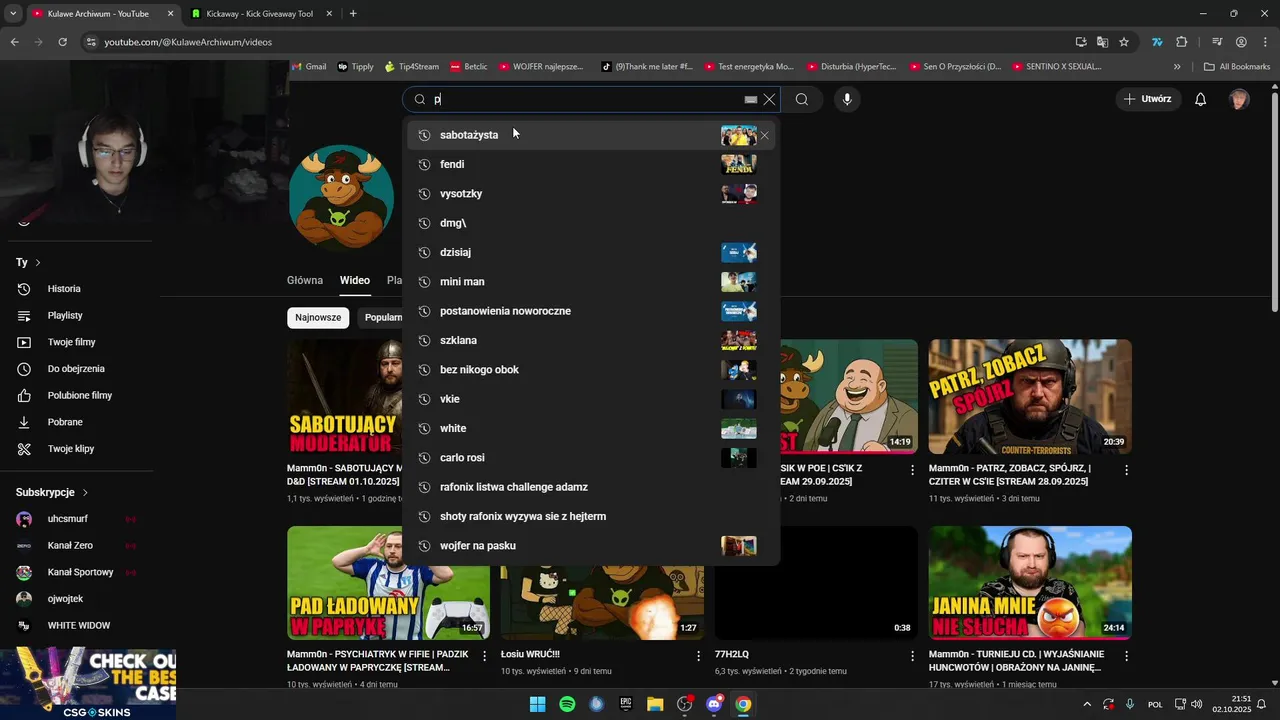The image size is (1280, 720).
Task: Open Do obejrzenia watch later list
Action: 78,369
